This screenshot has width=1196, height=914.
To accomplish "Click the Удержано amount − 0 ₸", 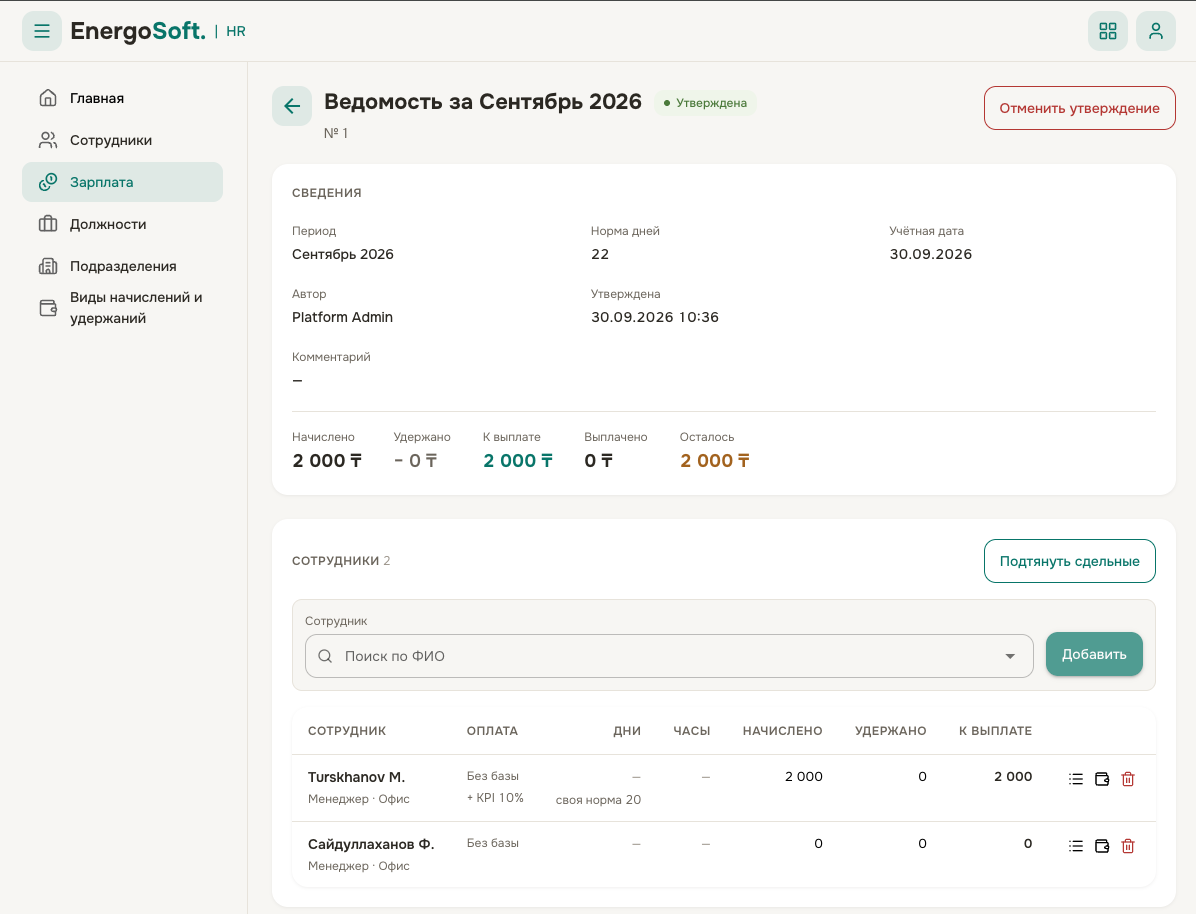I will (416, 461).
